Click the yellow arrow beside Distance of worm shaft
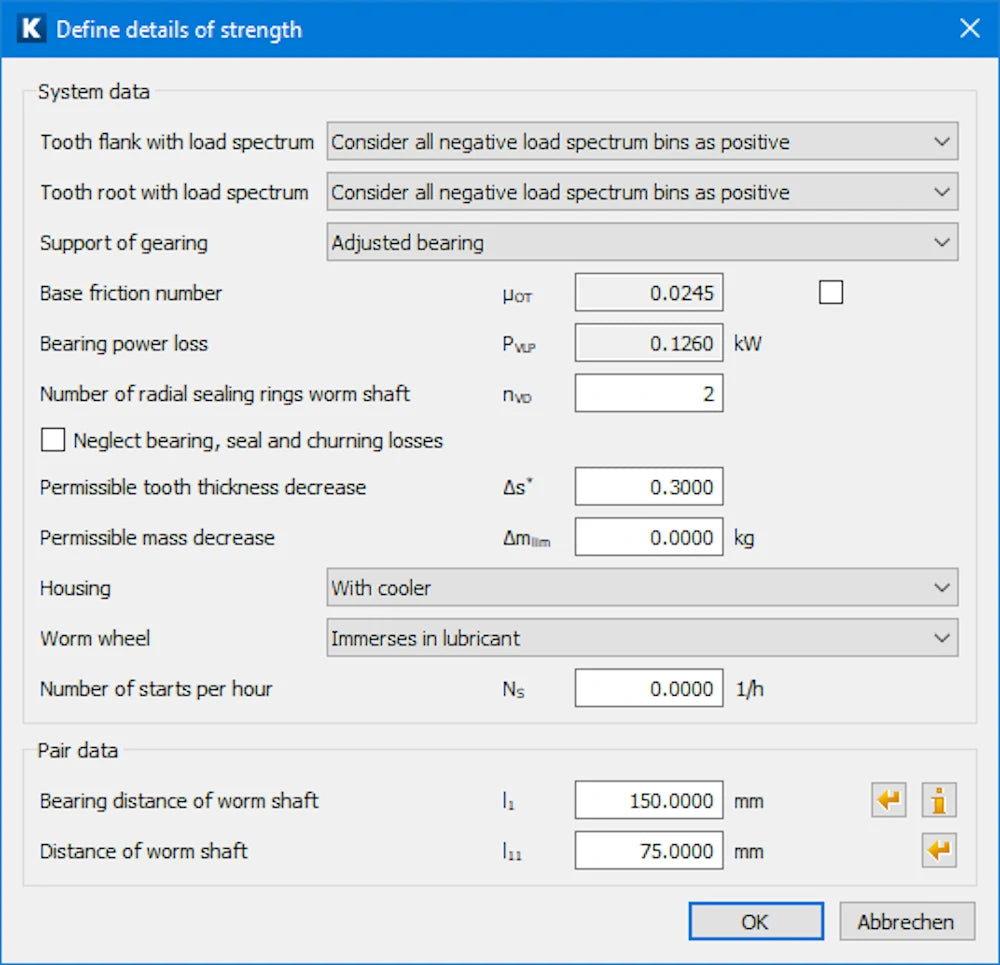1000x965 pixels. pyautogui.click(x=939, y=851)
